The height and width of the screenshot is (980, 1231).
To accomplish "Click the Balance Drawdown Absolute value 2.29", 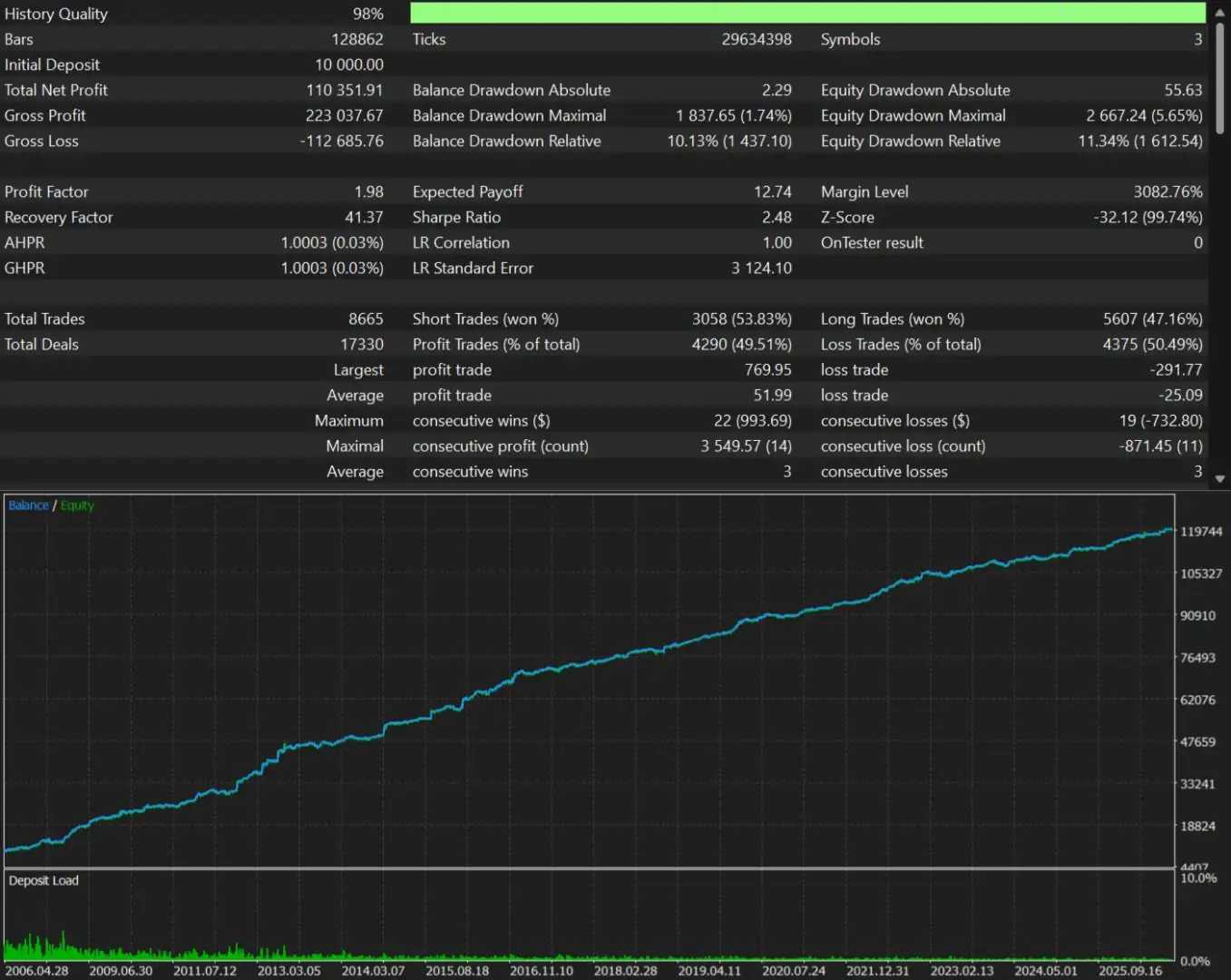I will click(777, 90).
